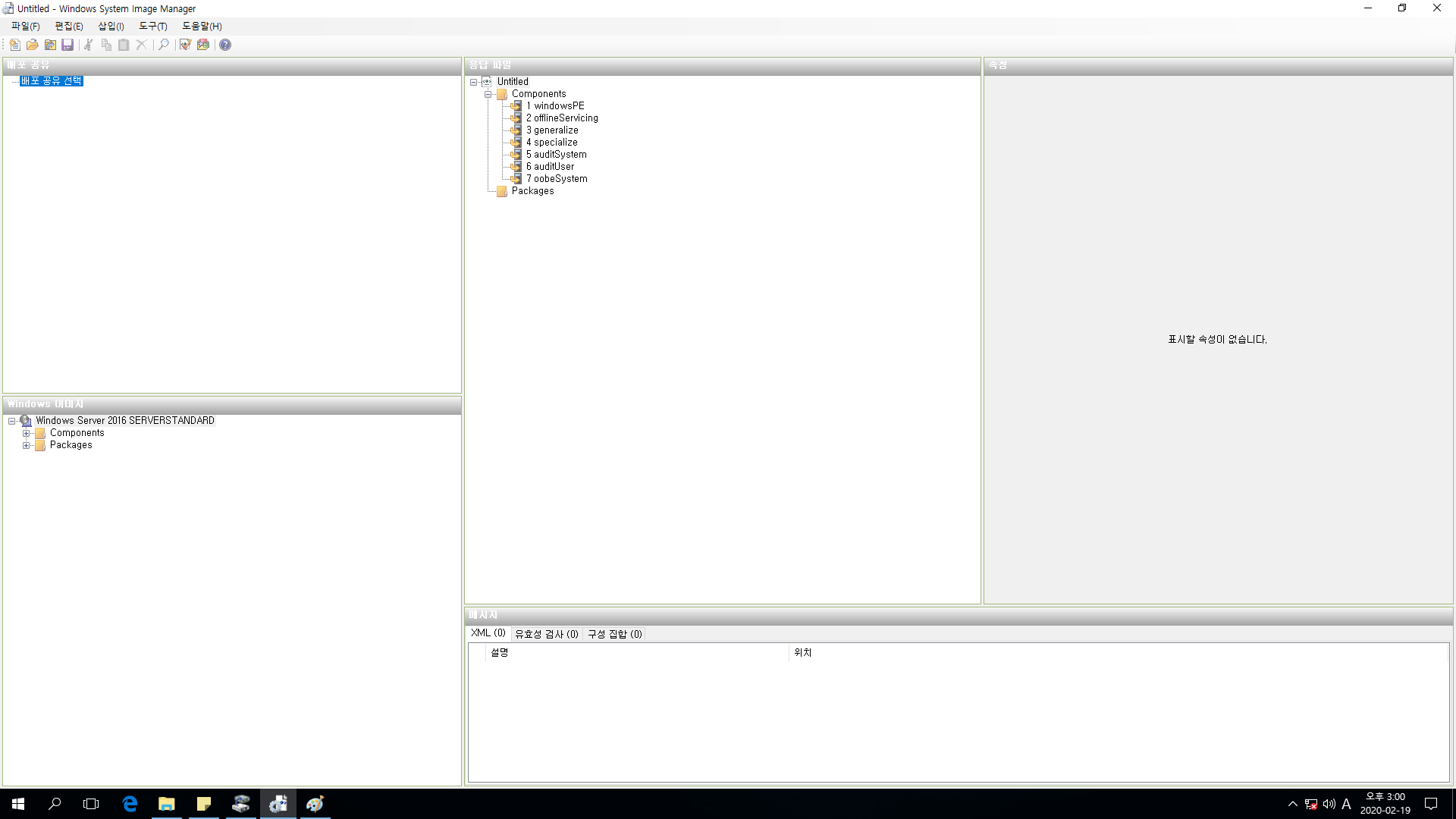Collapse the Untitled answer file node
The height and width of the screenshot is (819, 1456).
pyautogui.click(x=473, y=82)
